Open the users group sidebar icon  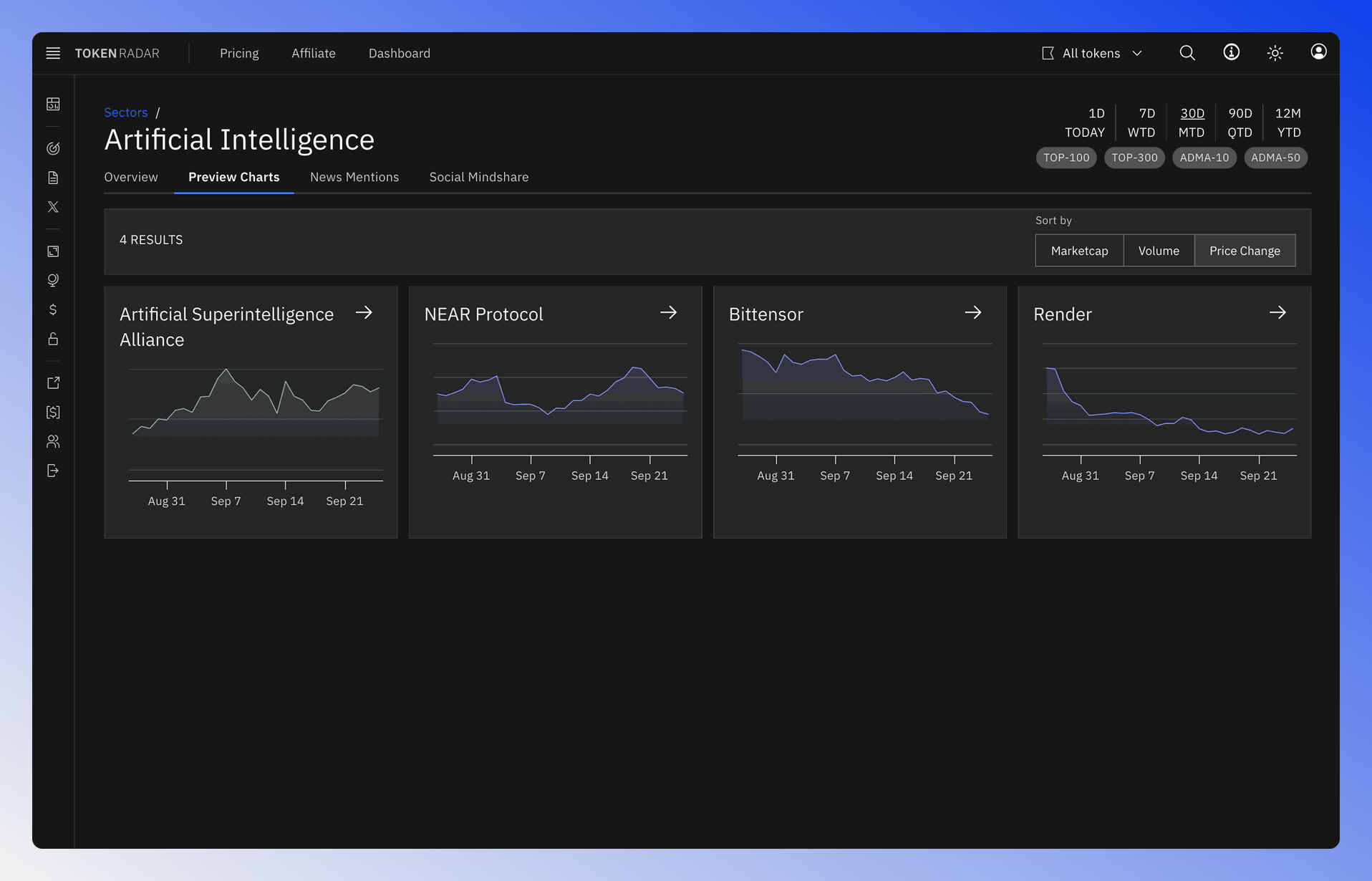coord(53,441)
